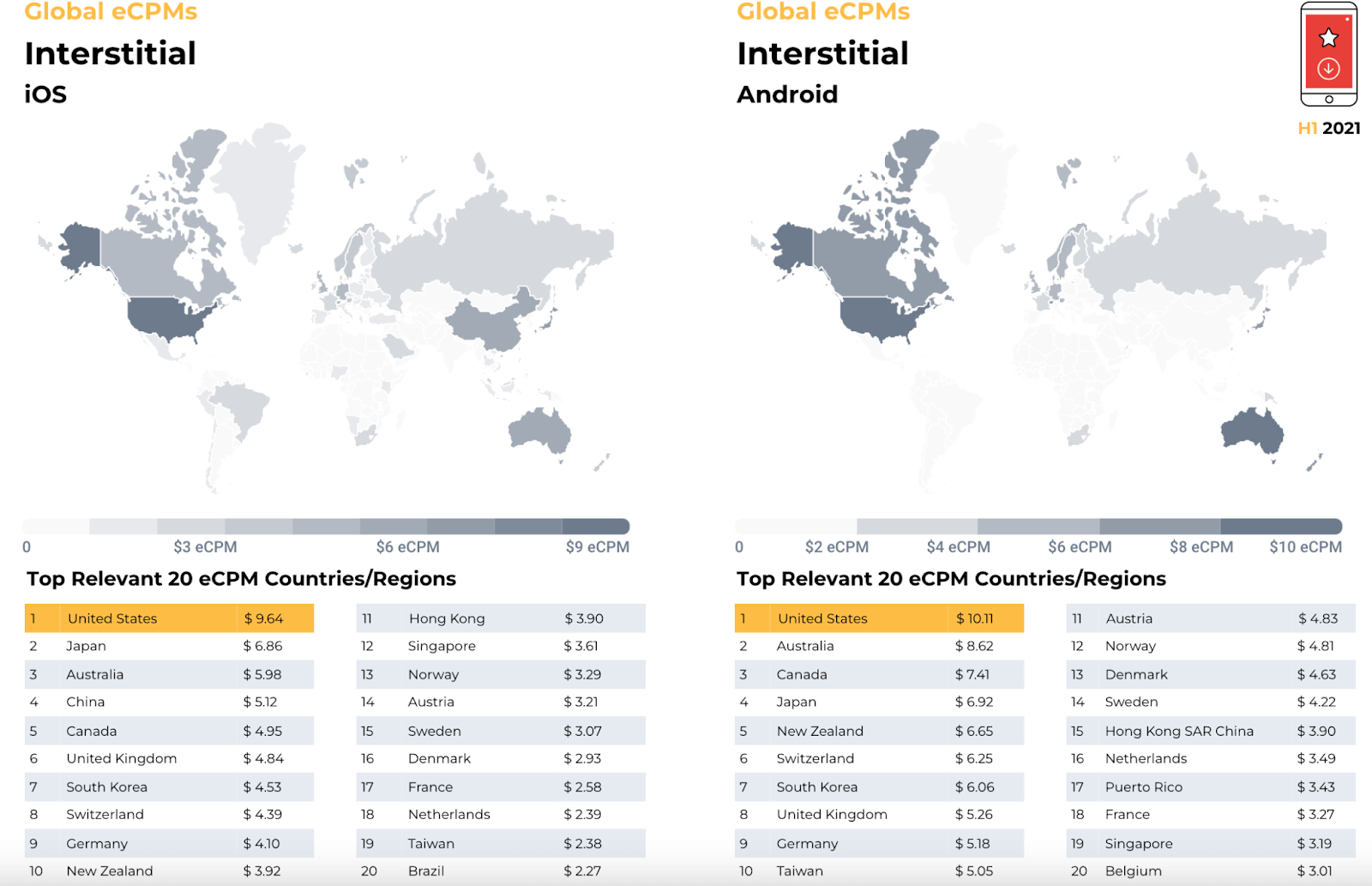Viewport: 1372px width, 886px height.
Task: Click the red phone interstitial ad icon
Action: tap(1328, 53)
